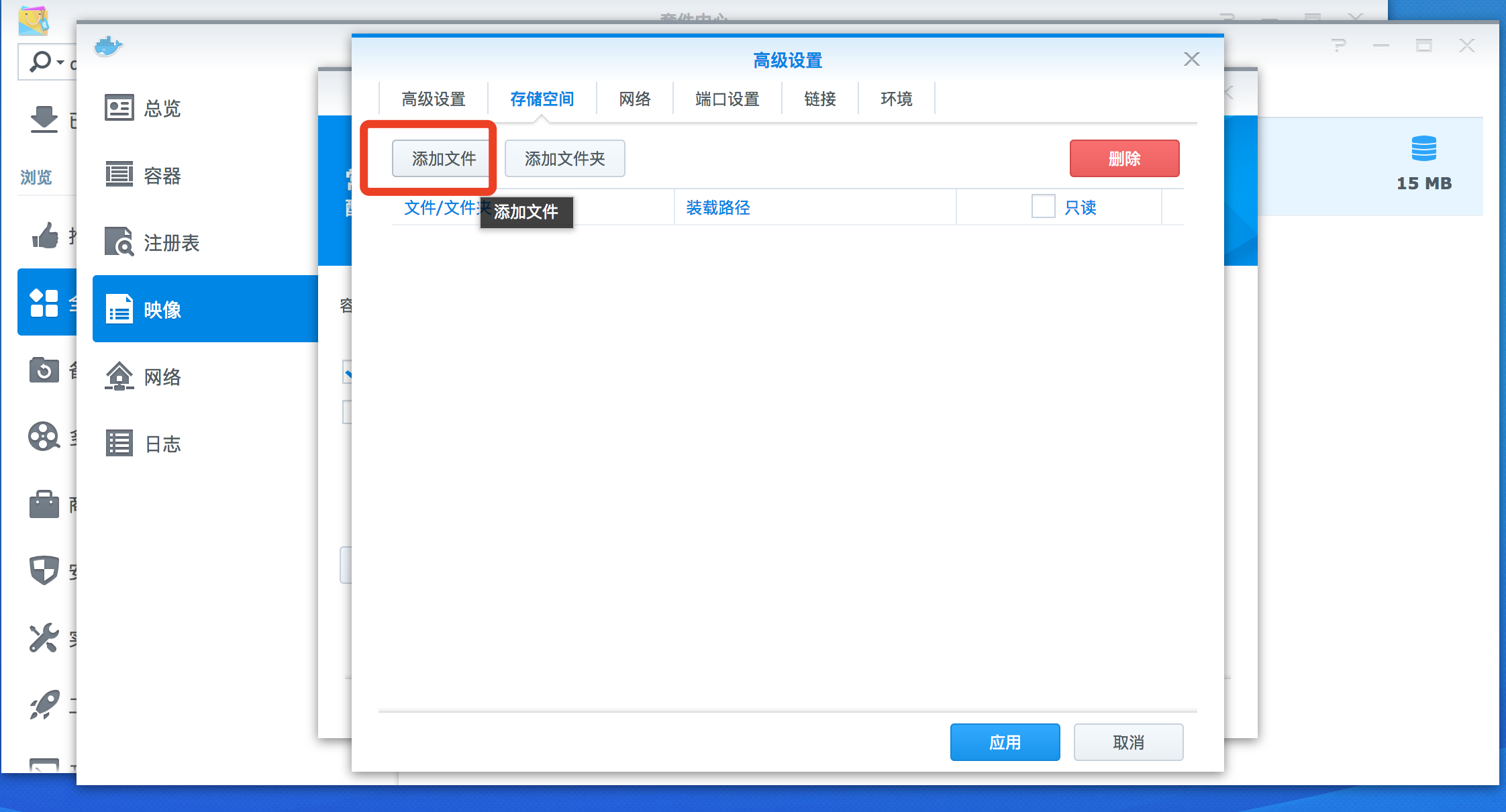Click the 映像 image sidebar icon
Screen dimensions: 1506x812
click(119, 309)
